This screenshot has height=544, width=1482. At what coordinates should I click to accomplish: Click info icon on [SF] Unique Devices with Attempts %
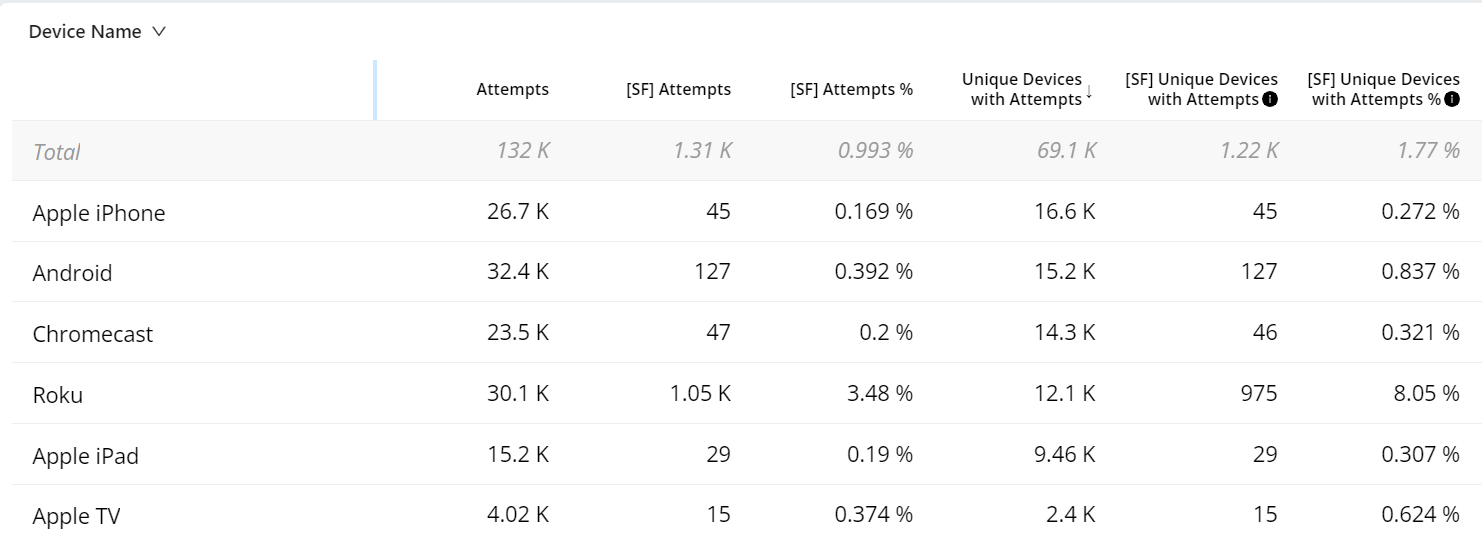click(x=1452, y=99)
